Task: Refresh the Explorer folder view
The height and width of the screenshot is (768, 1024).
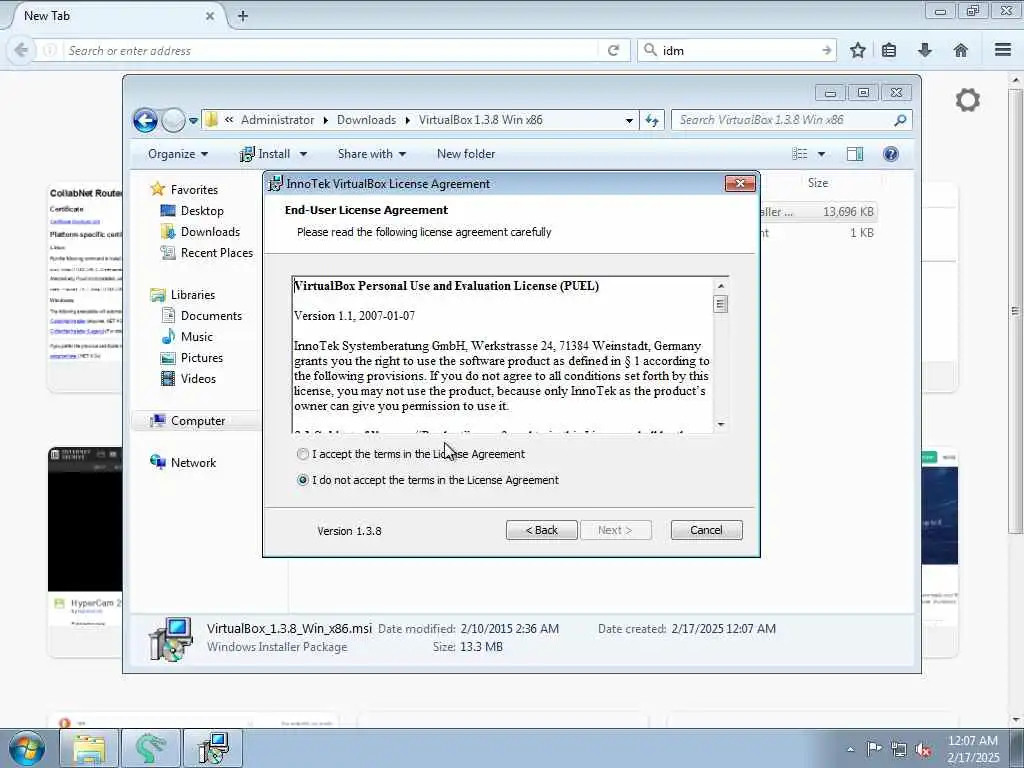Action: click(652, 120)
